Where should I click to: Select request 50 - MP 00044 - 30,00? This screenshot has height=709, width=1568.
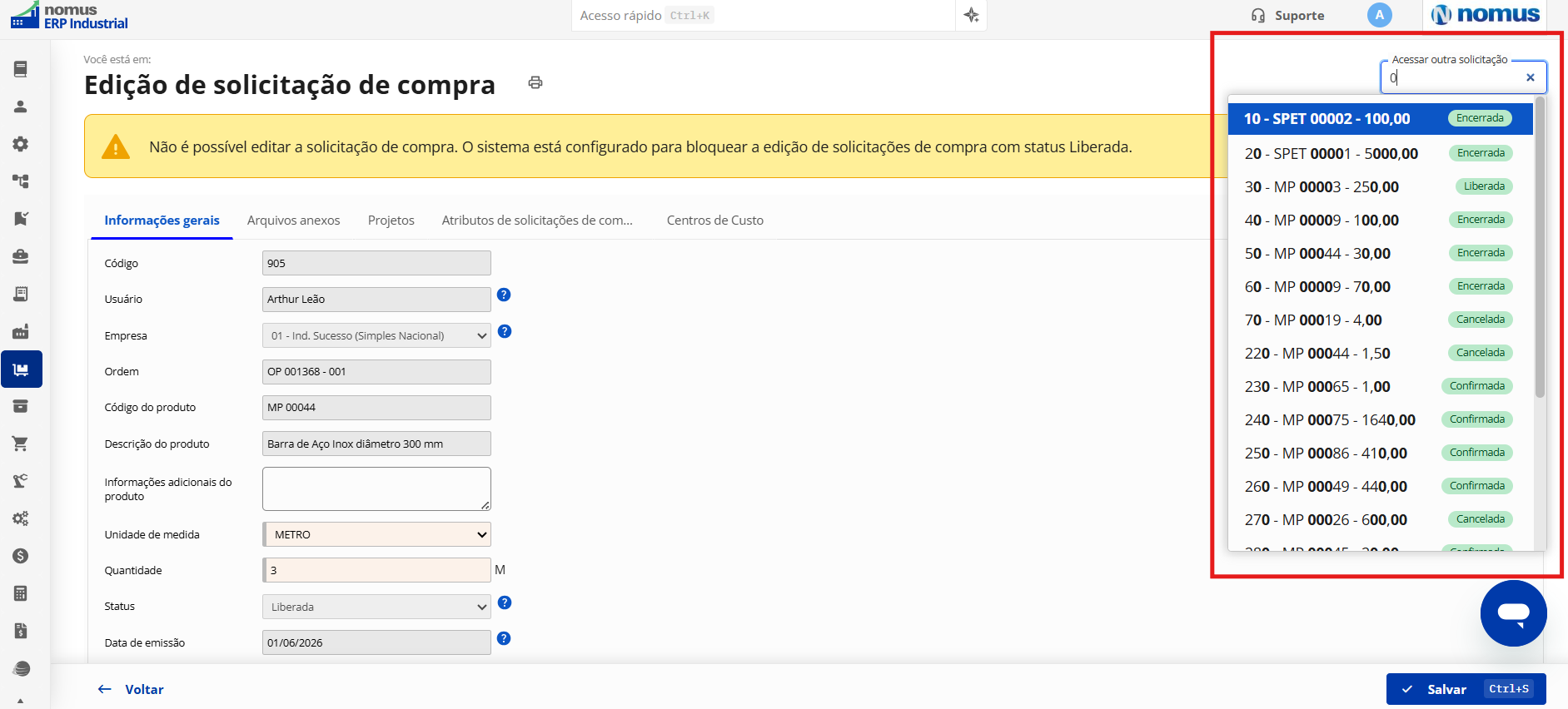point(1380,253)
